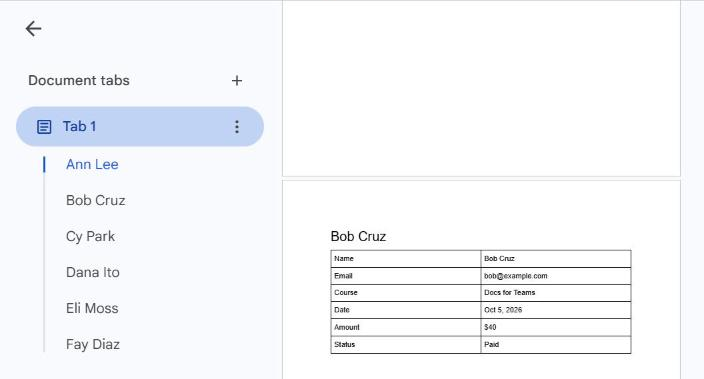Select Tab 1 in document tabs

pos(140,127)
